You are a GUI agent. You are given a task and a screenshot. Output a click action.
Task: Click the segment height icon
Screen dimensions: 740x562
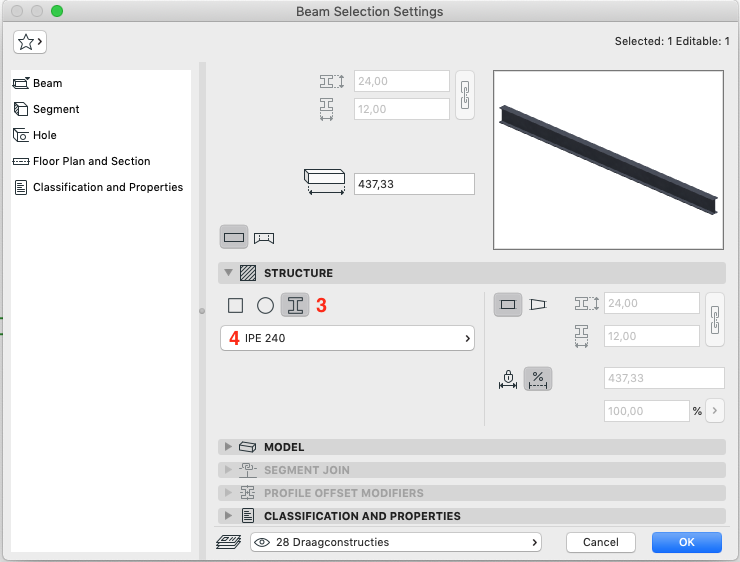pos(587,303)
